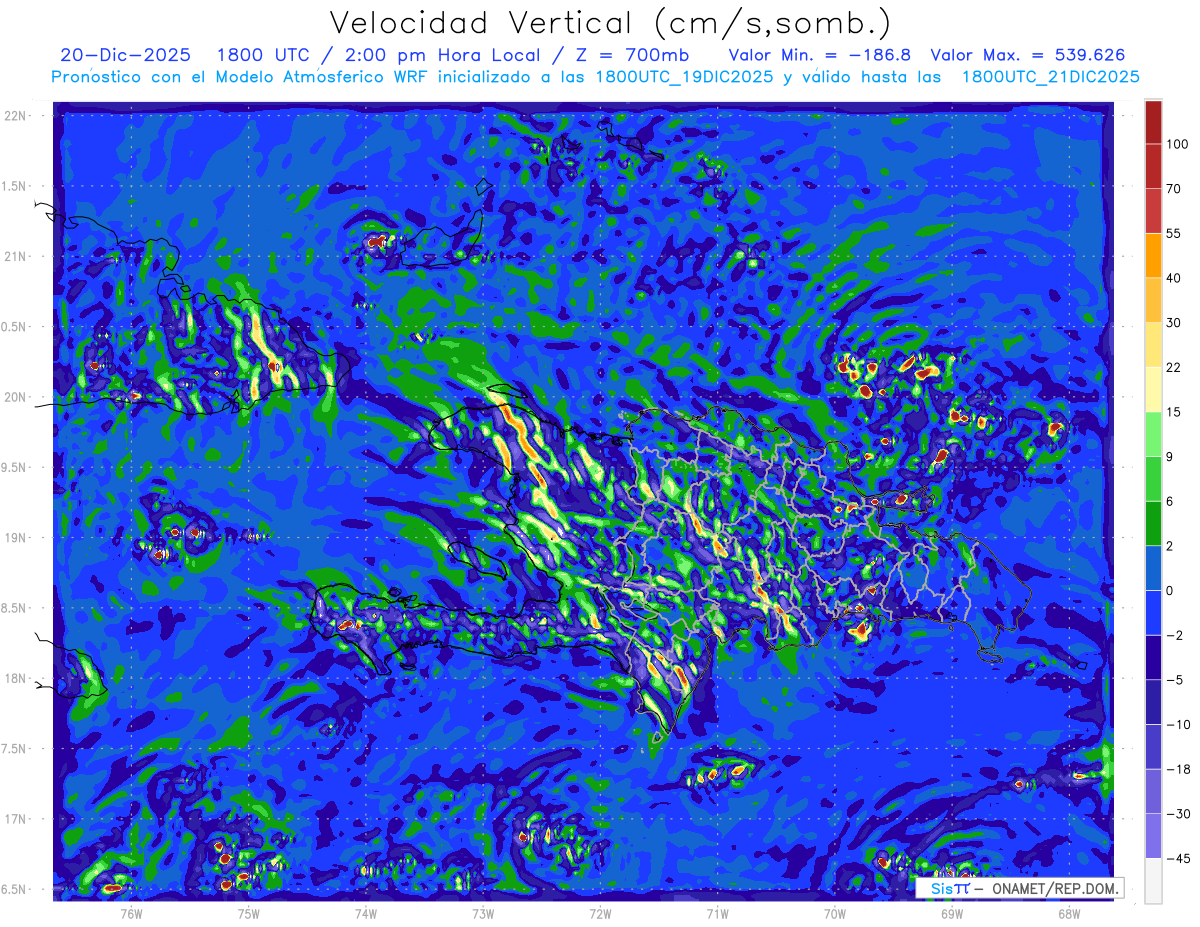The height and width of the screenshot is (927, 1200).
Task: Click the '72W' longitude axis label
Action: point(600,912)
